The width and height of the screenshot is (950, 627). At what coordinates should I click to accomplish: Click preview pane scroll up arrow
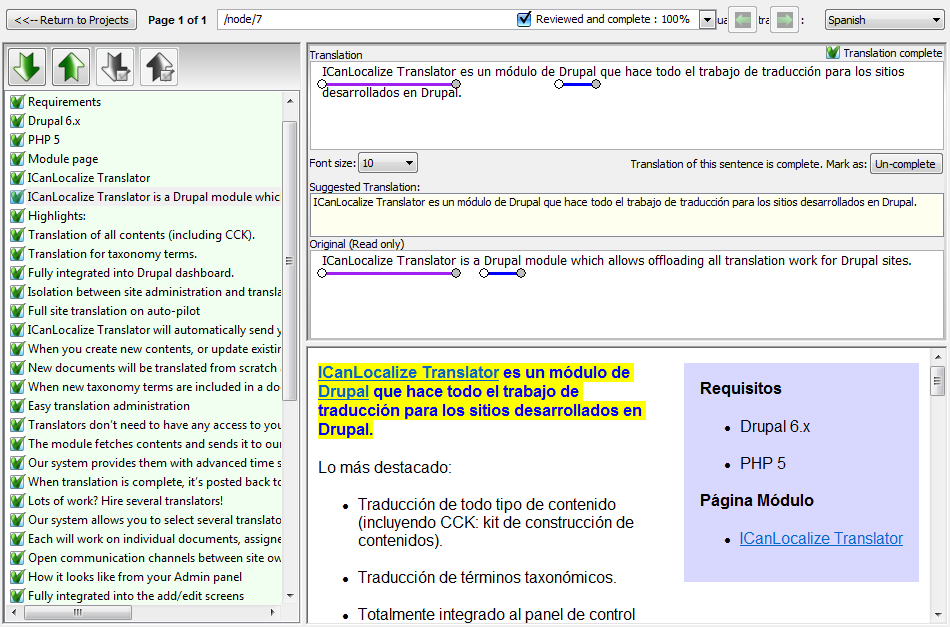point(938,357)
